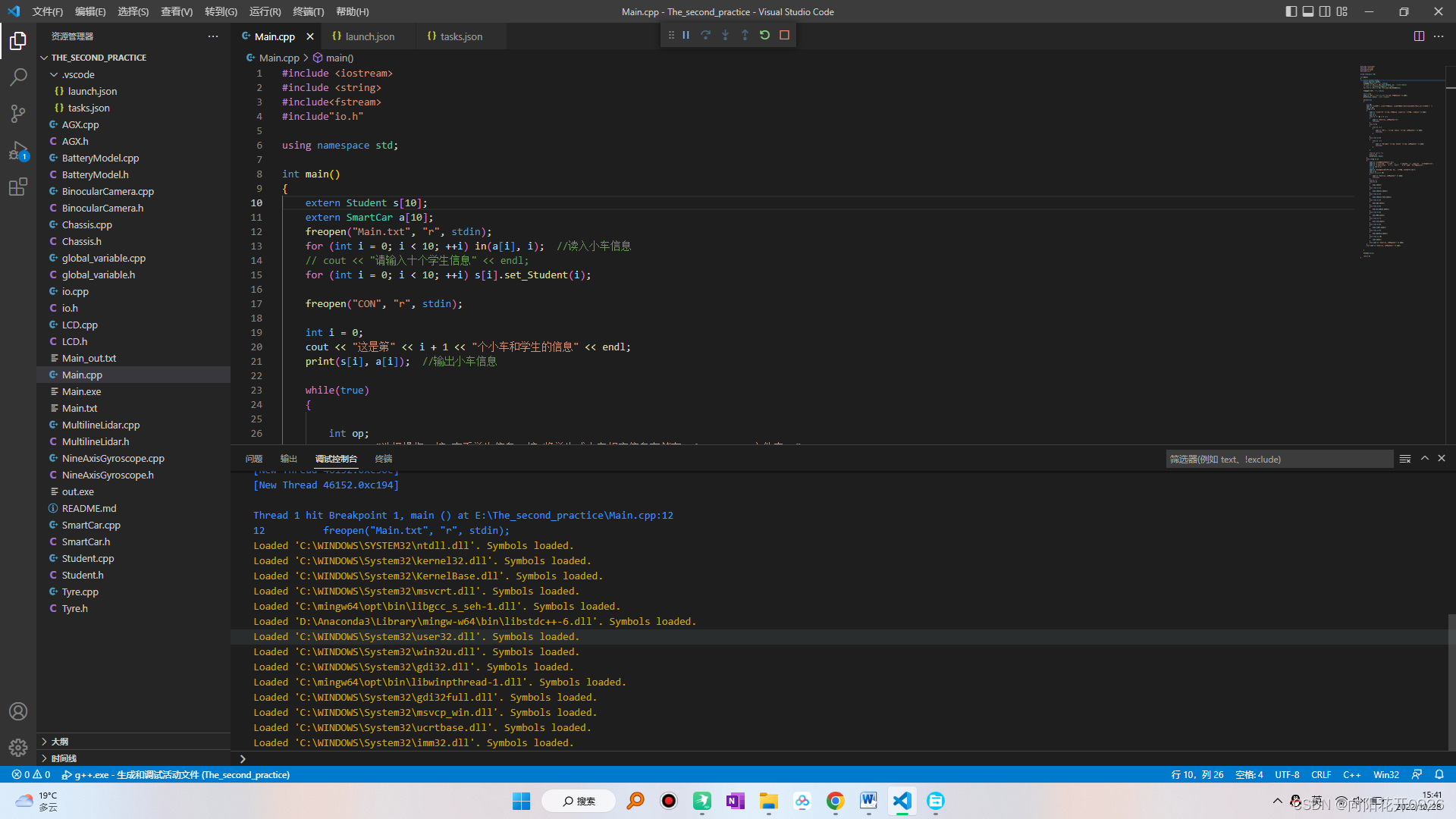The height and width of the screenshot is (819, 1456).
Task: Open the Source Control view
Action: tap(18, 114)
